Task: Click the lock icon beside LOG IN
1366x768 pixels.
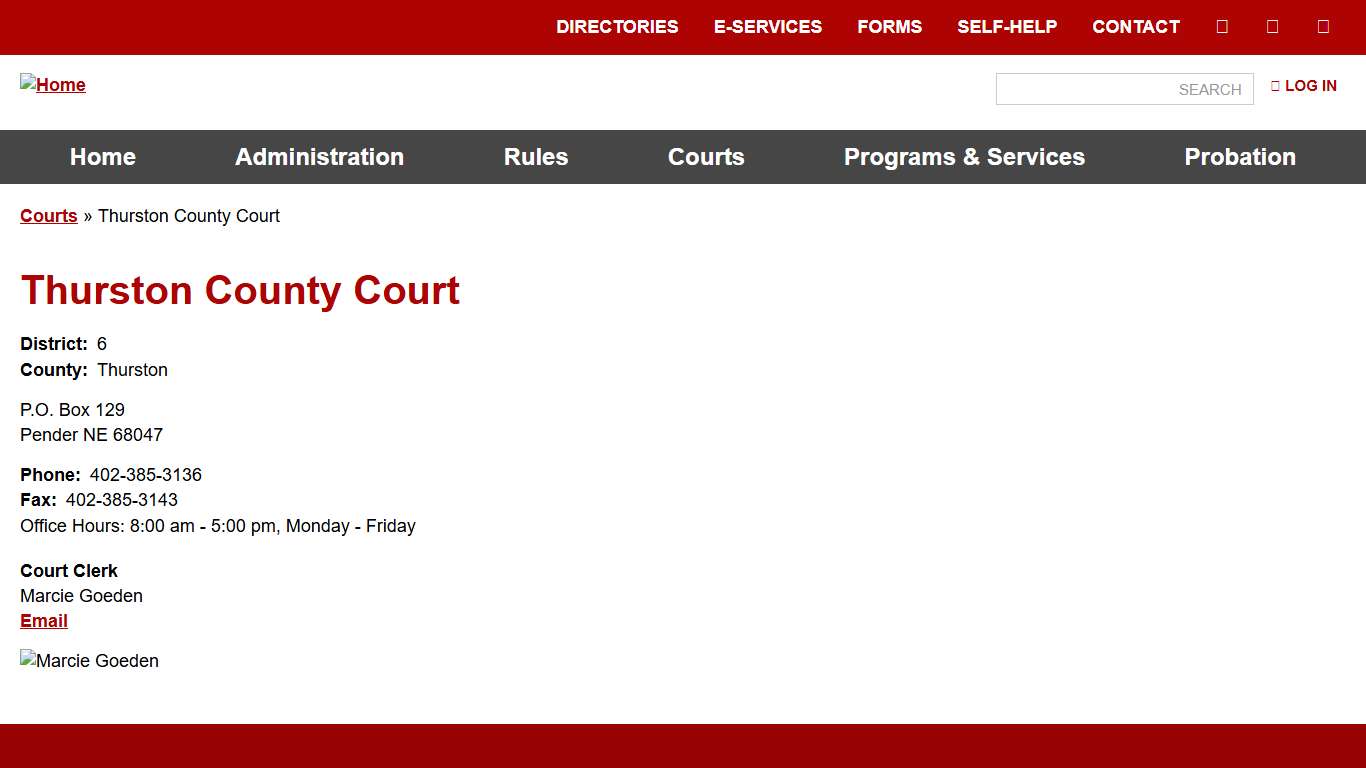Action: point(1275,86)
